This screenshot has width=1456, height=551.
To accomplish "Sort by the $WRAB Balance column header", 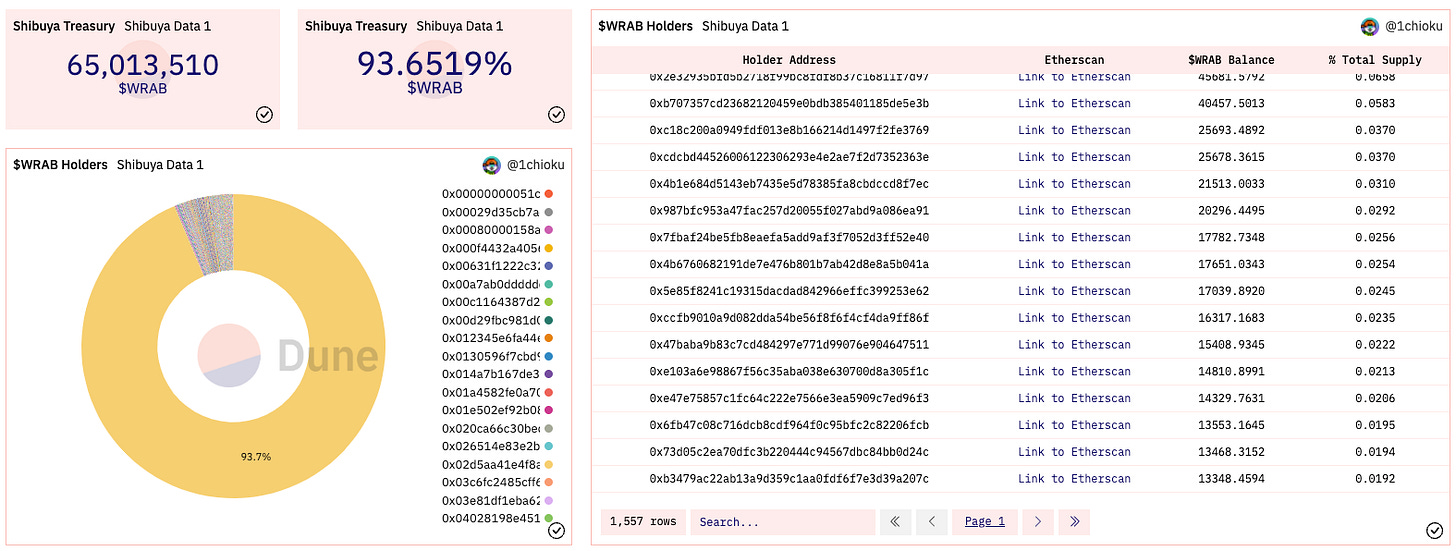I will pyautogui.click(x=1231, y=60).
